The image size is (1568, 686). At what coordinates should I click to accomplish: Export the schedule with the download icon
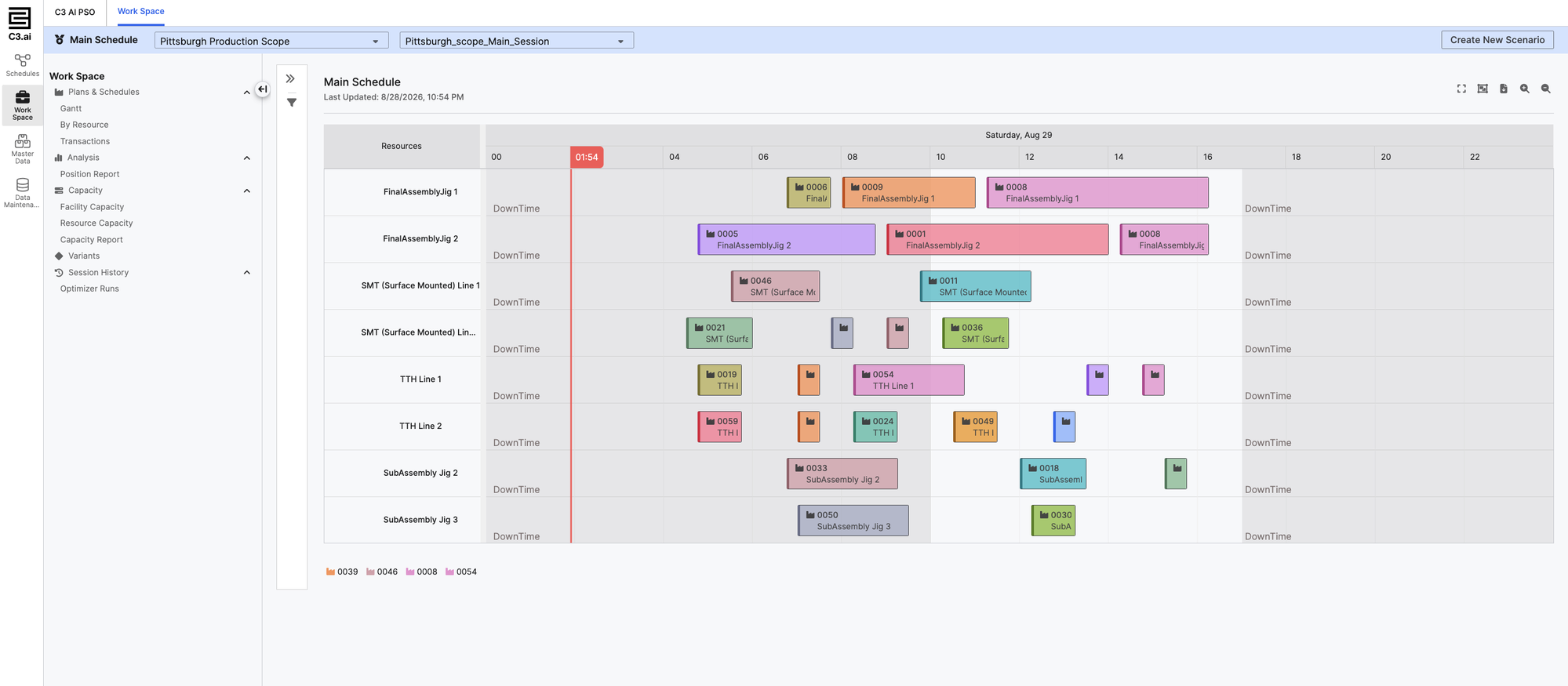click(1504, 89)
